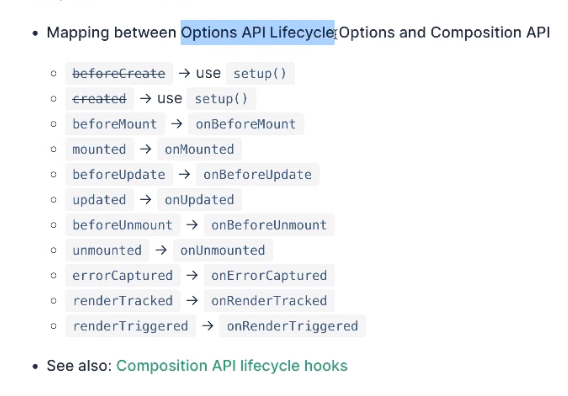Screen dimensions: 568x396
Task: Select the onErrorCaptured code snippet
Action: coord(269,275)
